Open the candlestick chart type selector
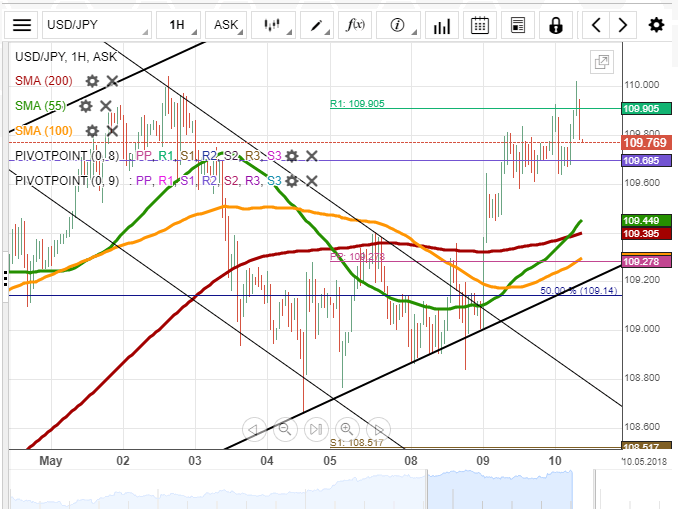Viewport: 678px width, 512px height. [x=272, y=24]
